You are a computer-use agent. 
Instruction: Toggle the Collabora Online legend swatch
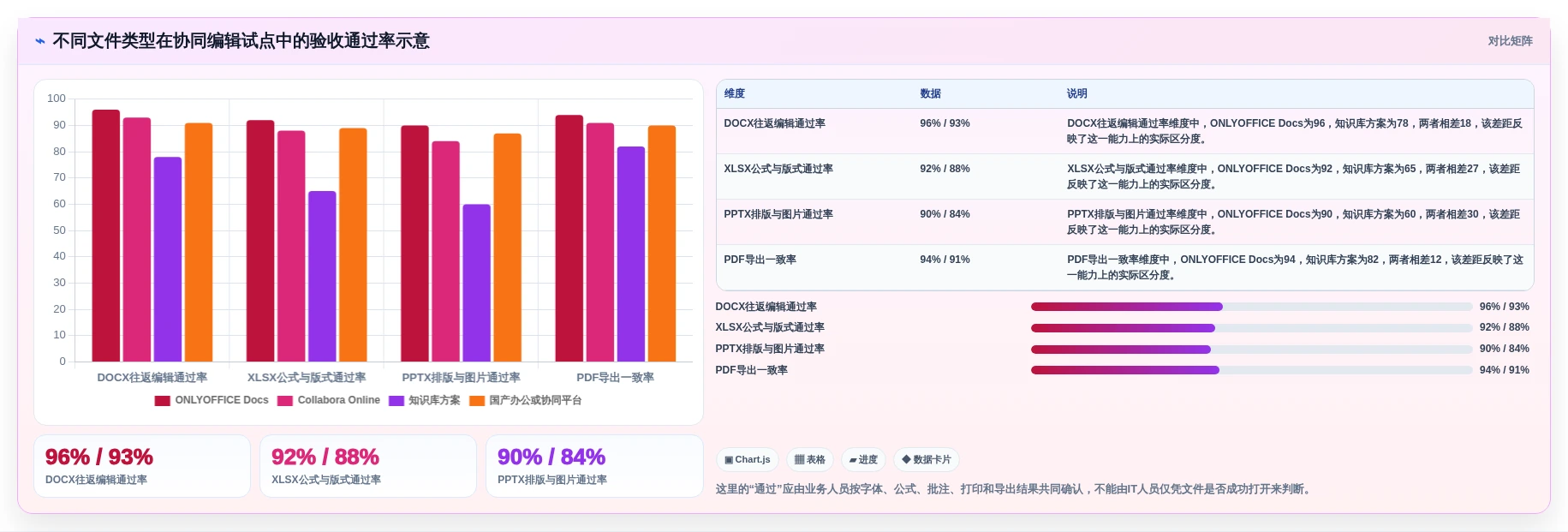[x=285, y=400]
